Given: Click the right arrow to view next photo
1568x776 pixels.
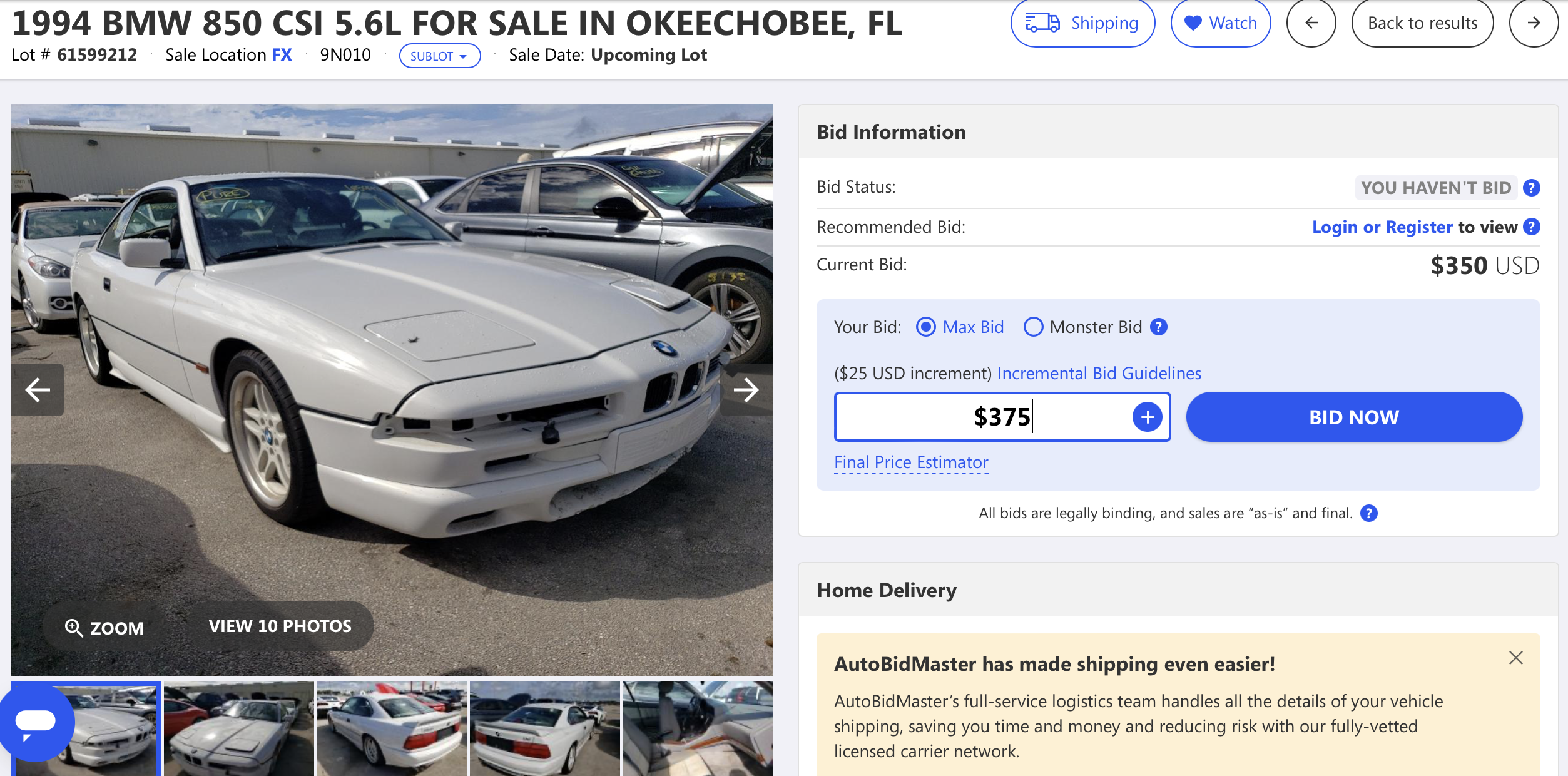Looking at the screenshot, I should point(747,390).
